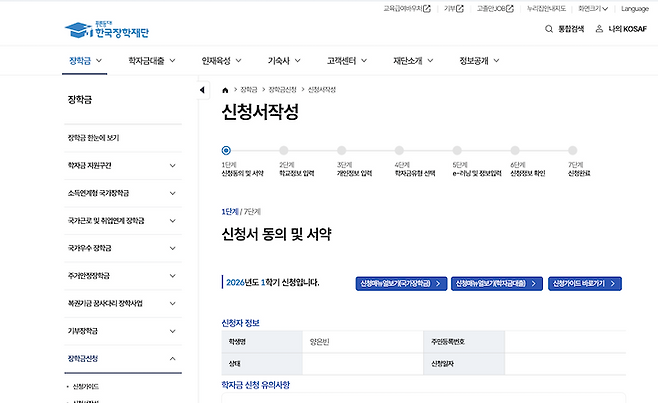
Task: Expand the 정보공개 menu chevron
Action: coord(496,60)
